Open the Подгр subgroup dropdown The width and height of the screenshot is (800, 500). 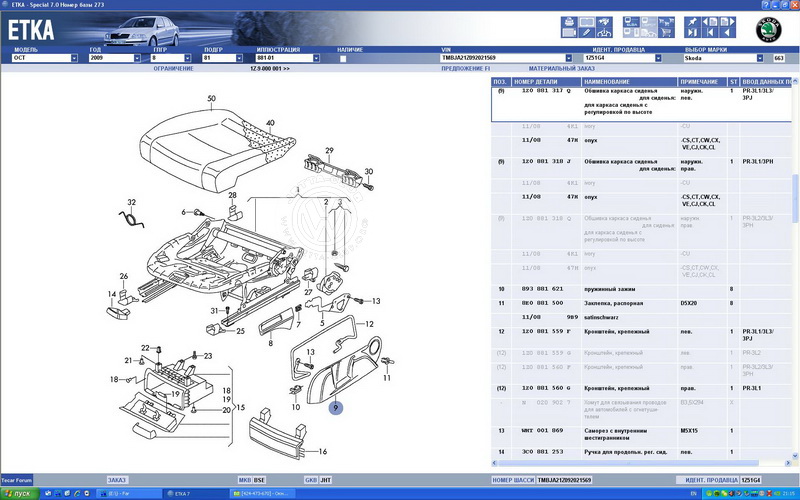coord(239,58)
